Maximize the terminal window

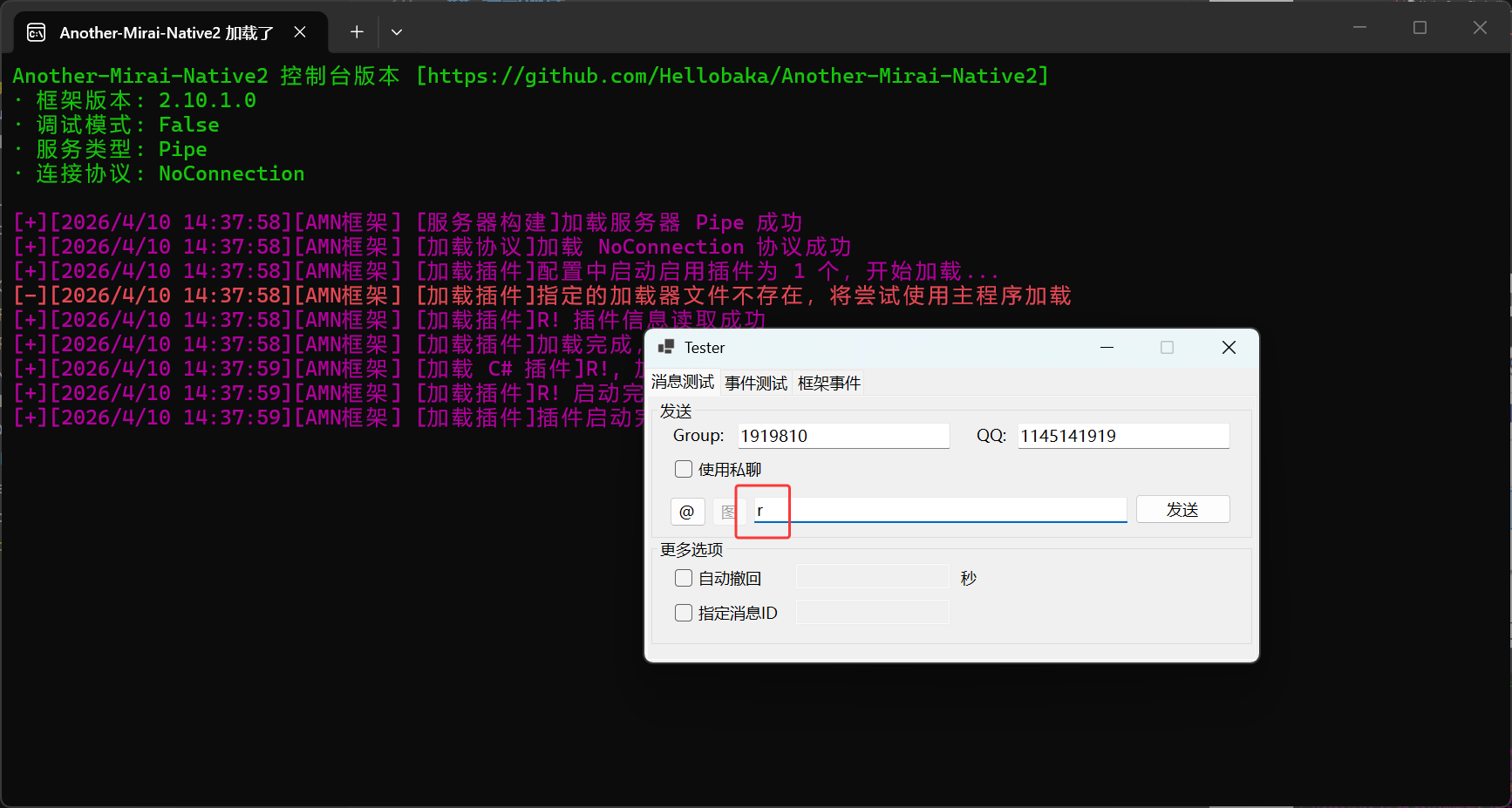(x=1420, y=28)
